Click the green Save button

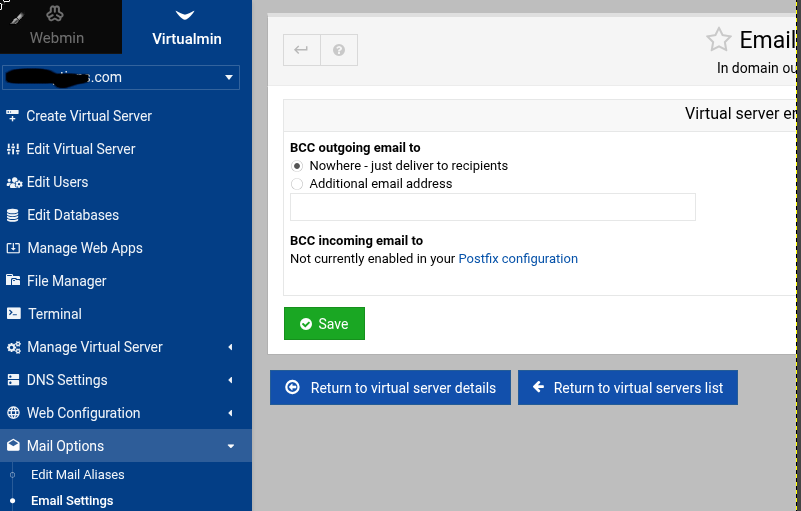[324, 323]
